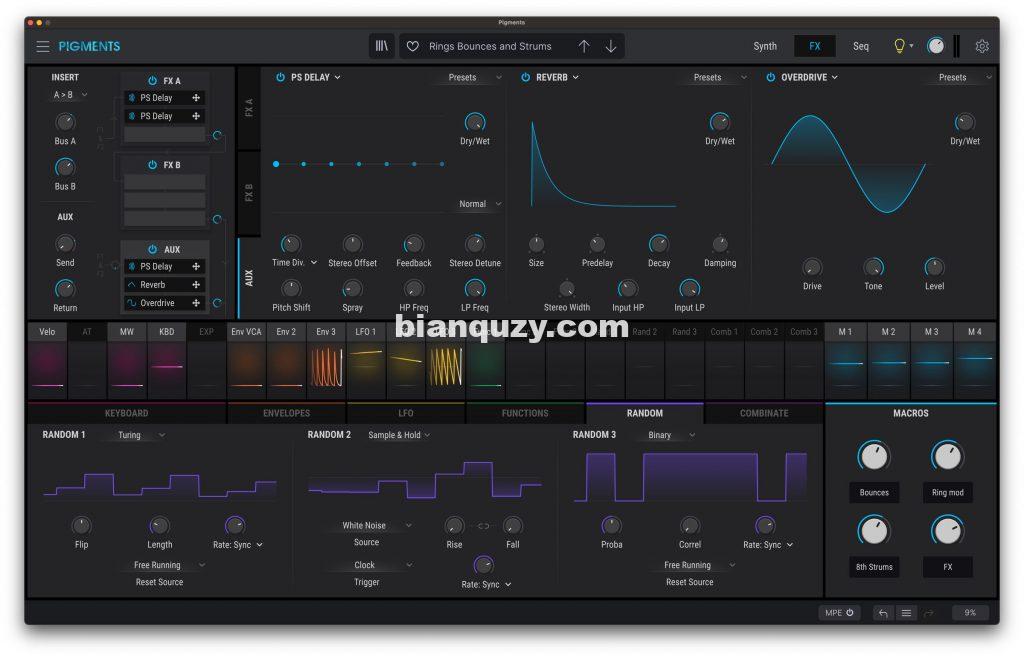Click the AUX bus output circle icon
Screen dimensions: 1024x657
[x=217, y=303]
